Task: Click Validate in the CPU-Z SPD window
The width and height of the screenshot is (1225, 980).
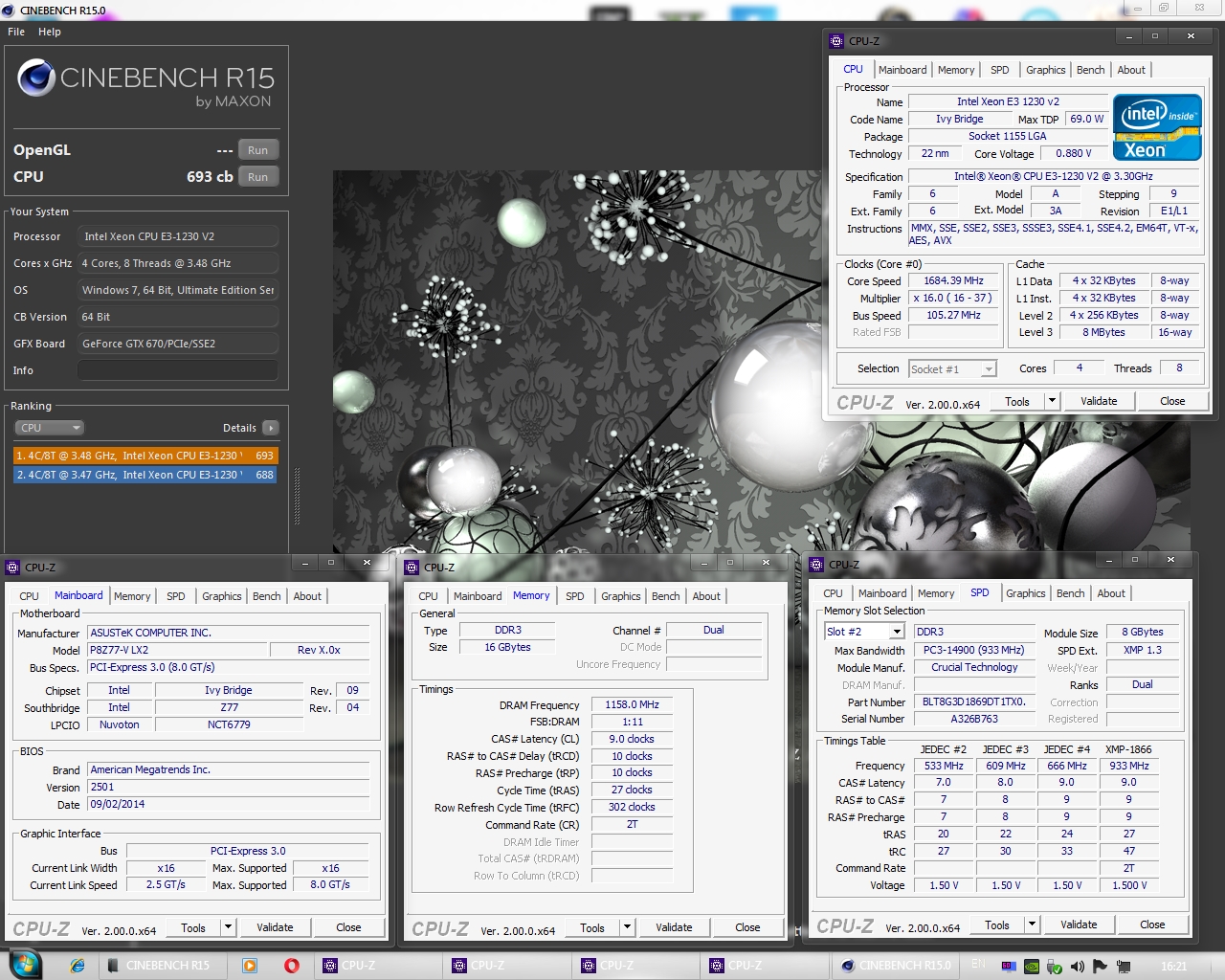Action: (1079, 924)
